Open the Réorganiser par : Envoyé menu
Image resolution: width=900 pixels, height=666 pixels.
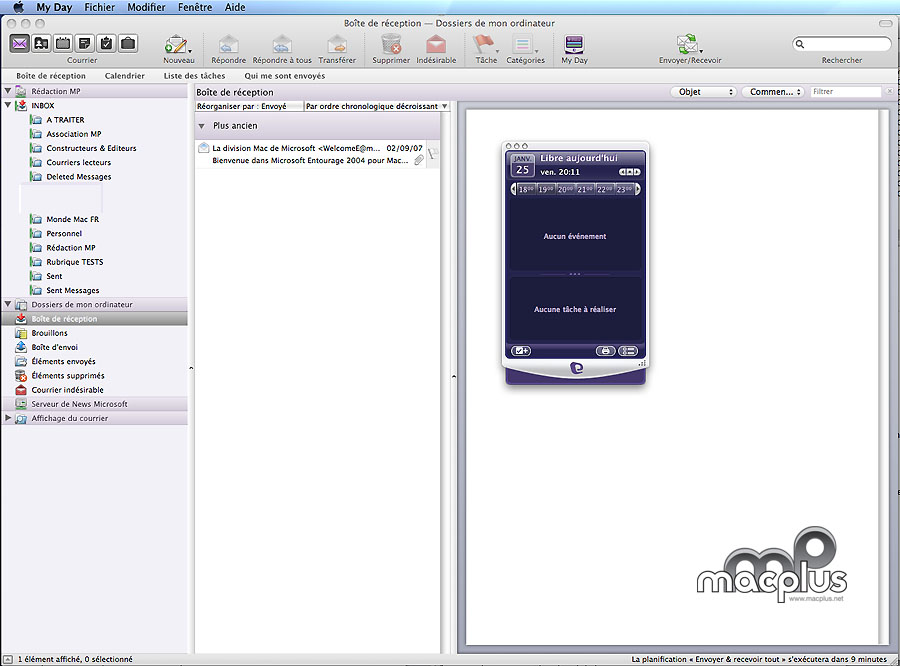click(x=249, y=106)
